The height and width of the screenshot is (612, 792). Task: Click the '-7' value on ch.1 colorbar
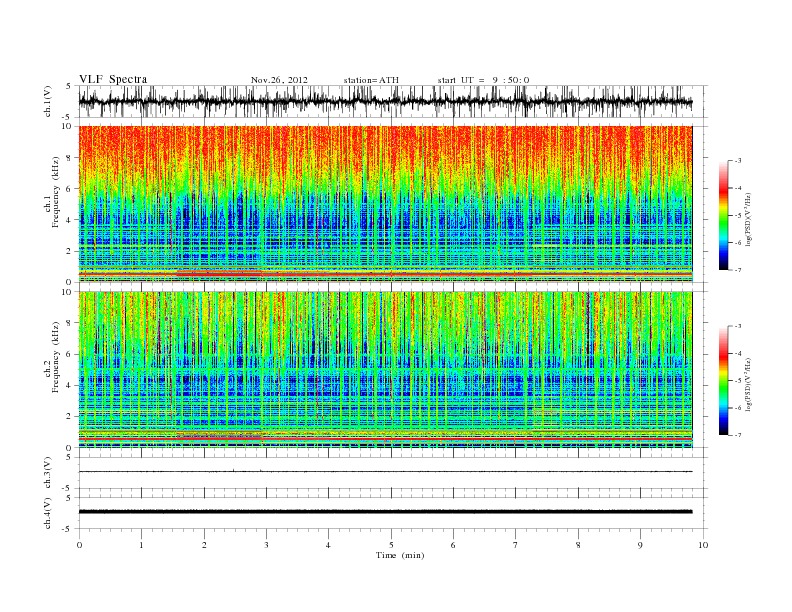click(x=737, y=270)
